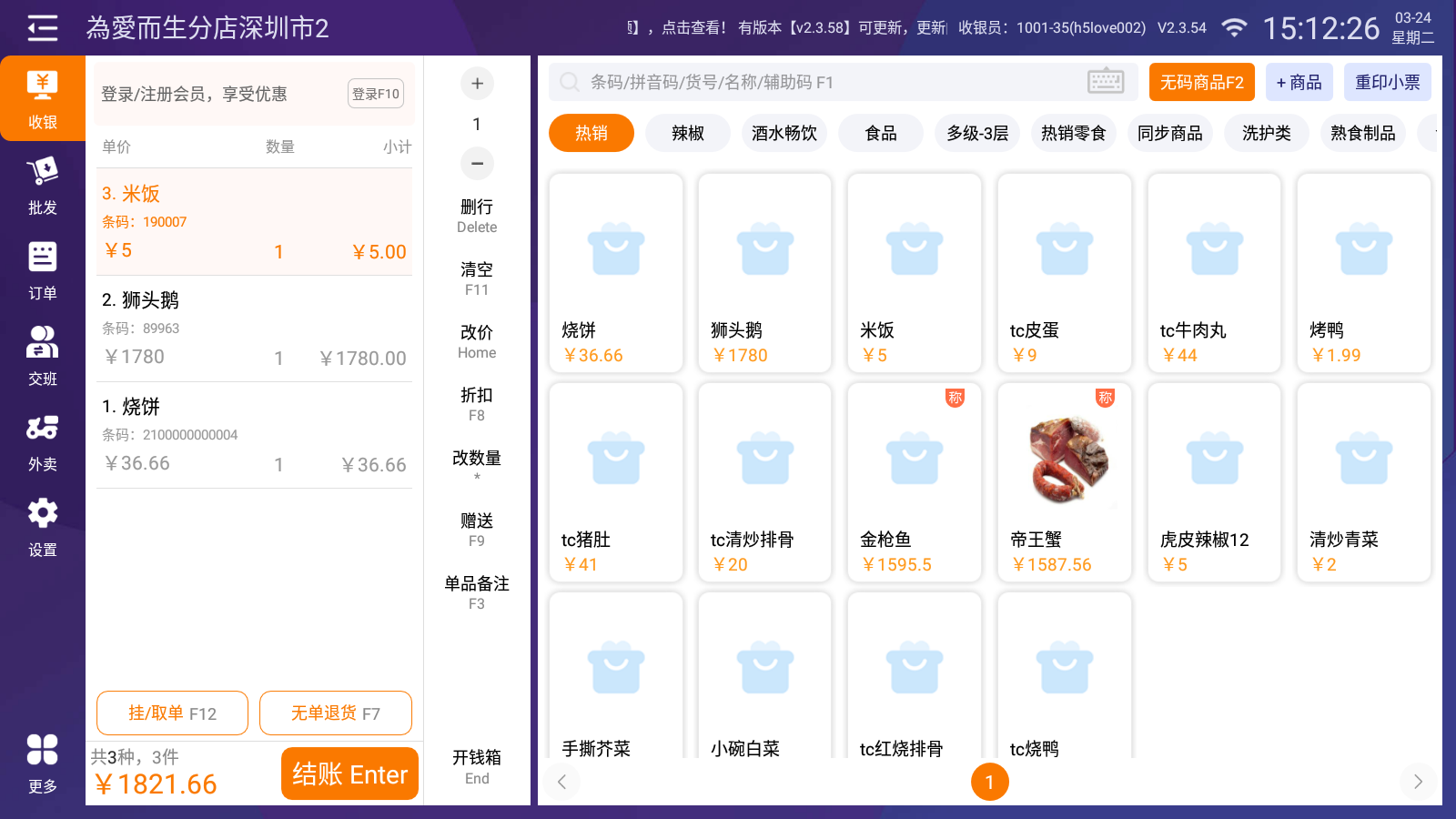Focus the barcode/name search field
Image resolution: width=1456 pixels, height=819 pixels.
tap(819, 82)
